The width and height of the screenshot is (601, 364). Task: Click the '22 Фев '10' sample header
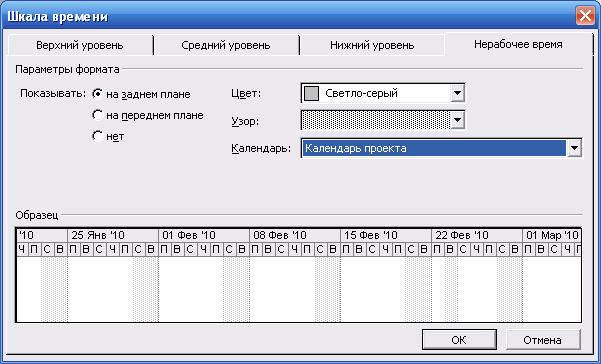coord(477,235)
